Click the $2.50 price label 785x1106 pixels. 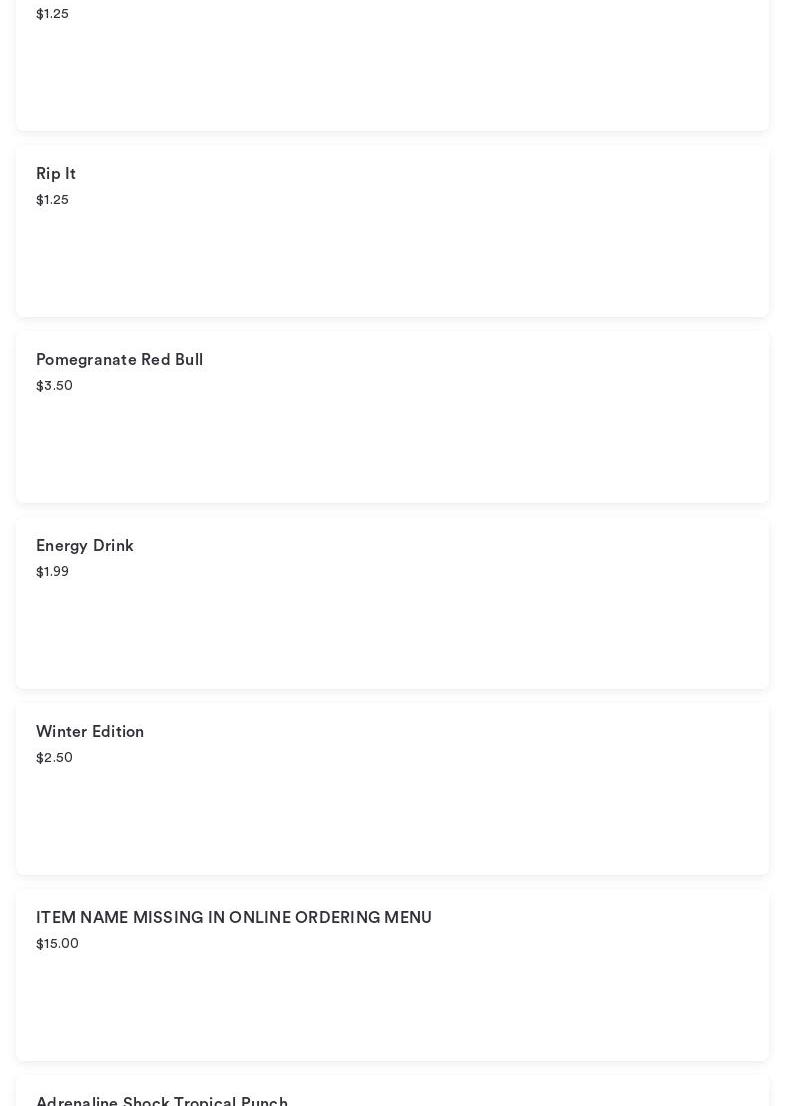point(54,758)
